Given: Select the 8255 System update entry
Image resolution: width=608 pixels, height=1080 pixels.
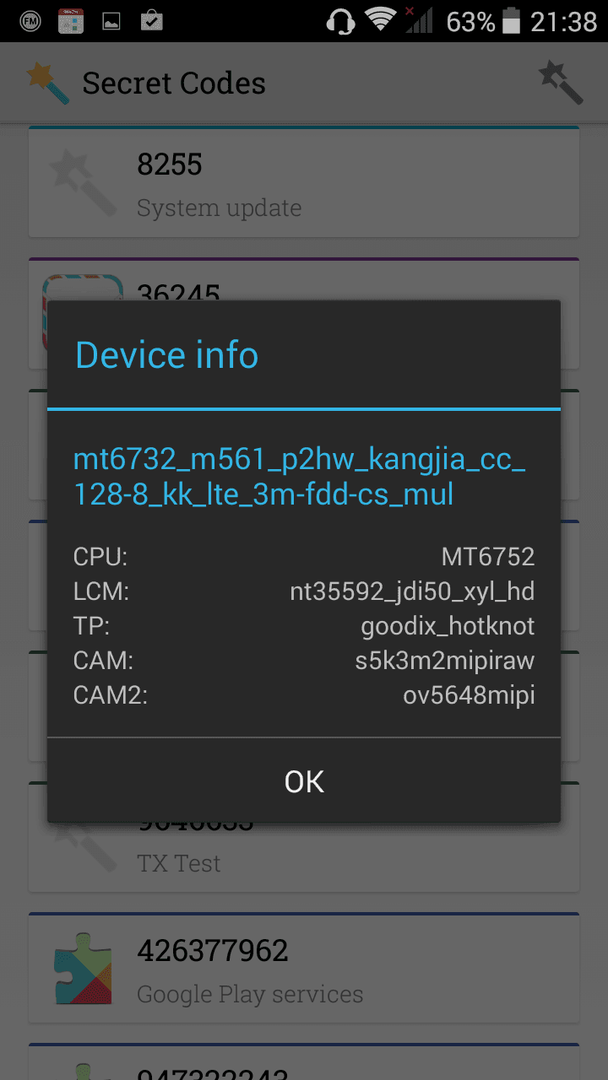Looking at the screenshot, I should (x=304, y=183).
